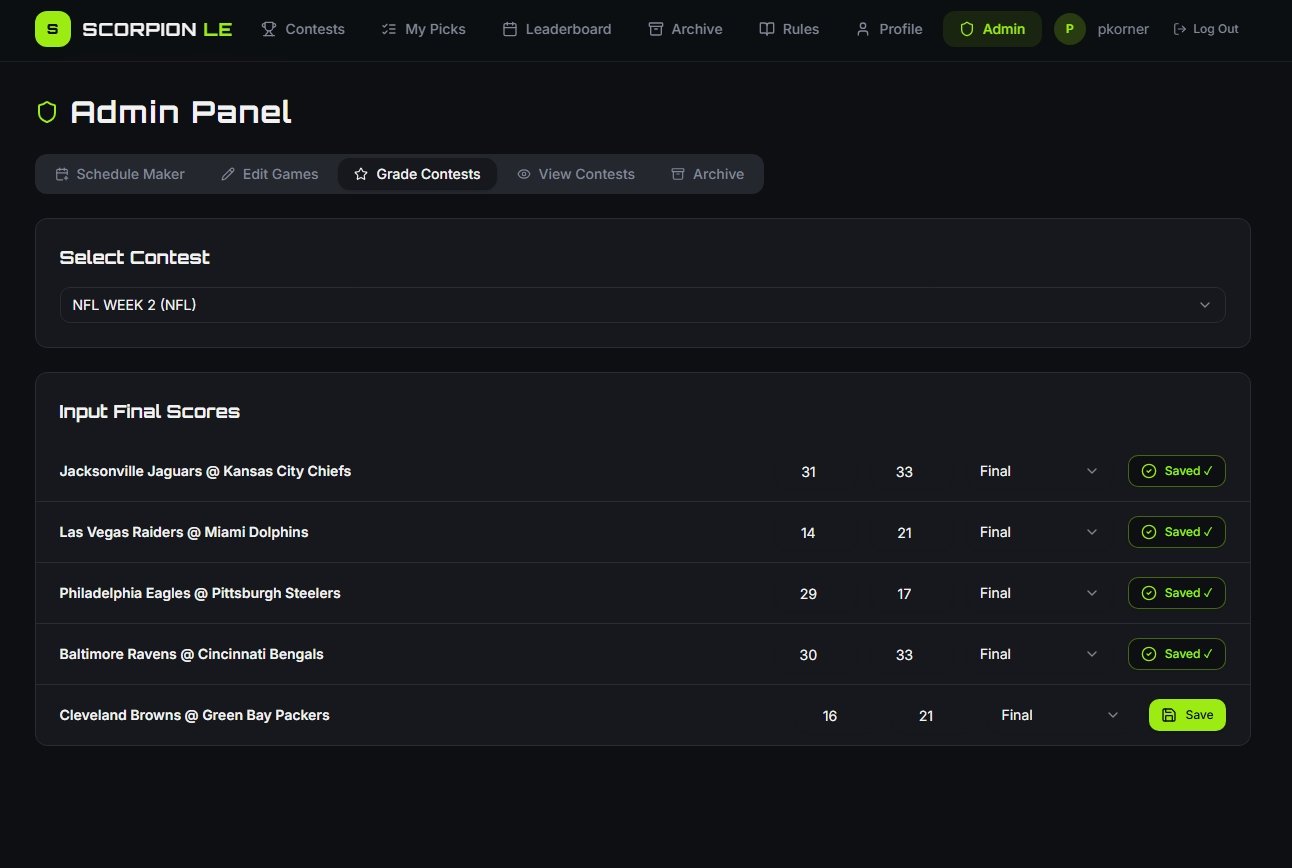Click the My Picks checklist icon

pos(389,29)
